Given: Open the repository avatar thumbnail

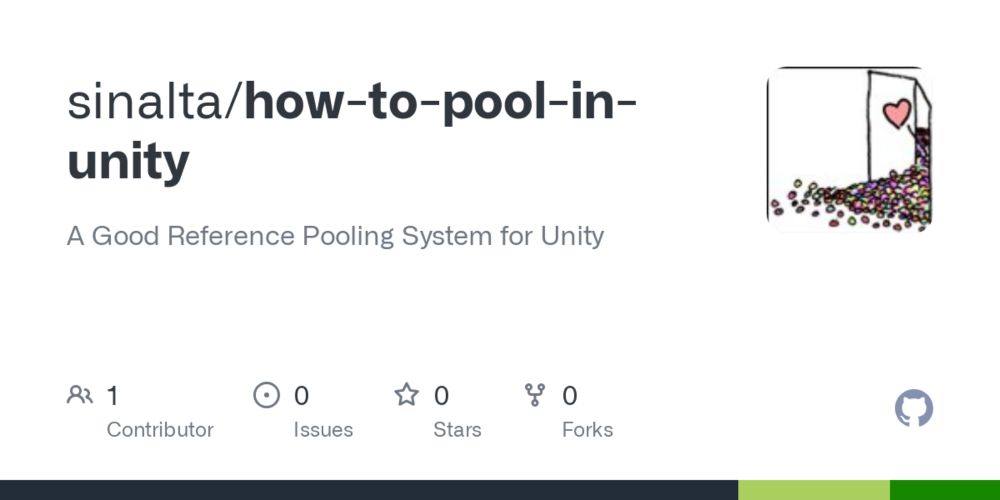Looking at the screenshot, I should pos(849,149).
